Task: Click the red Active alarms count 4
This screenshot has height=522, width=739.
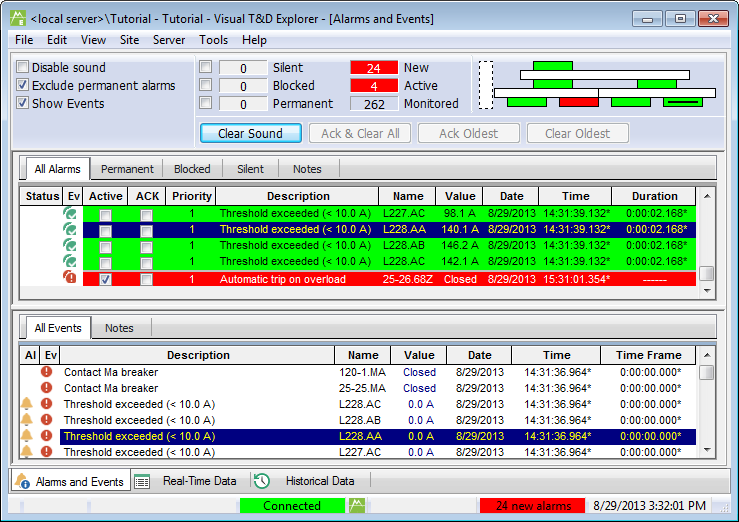Action: point(374,86)
